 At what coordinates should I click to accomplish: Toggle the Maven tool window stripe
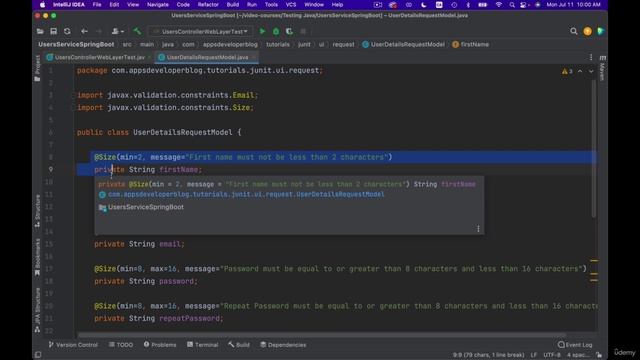pos(602,68)
